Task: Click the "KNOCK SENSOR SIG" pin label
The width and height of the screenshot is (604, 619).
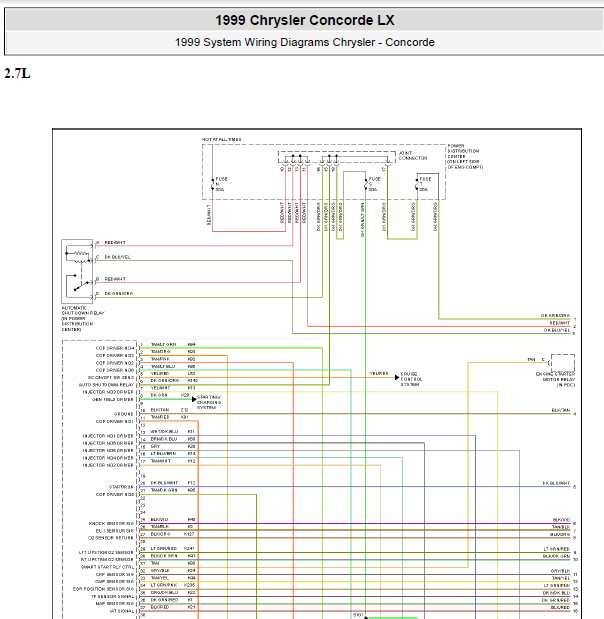Action: click(x=111, y=523)
